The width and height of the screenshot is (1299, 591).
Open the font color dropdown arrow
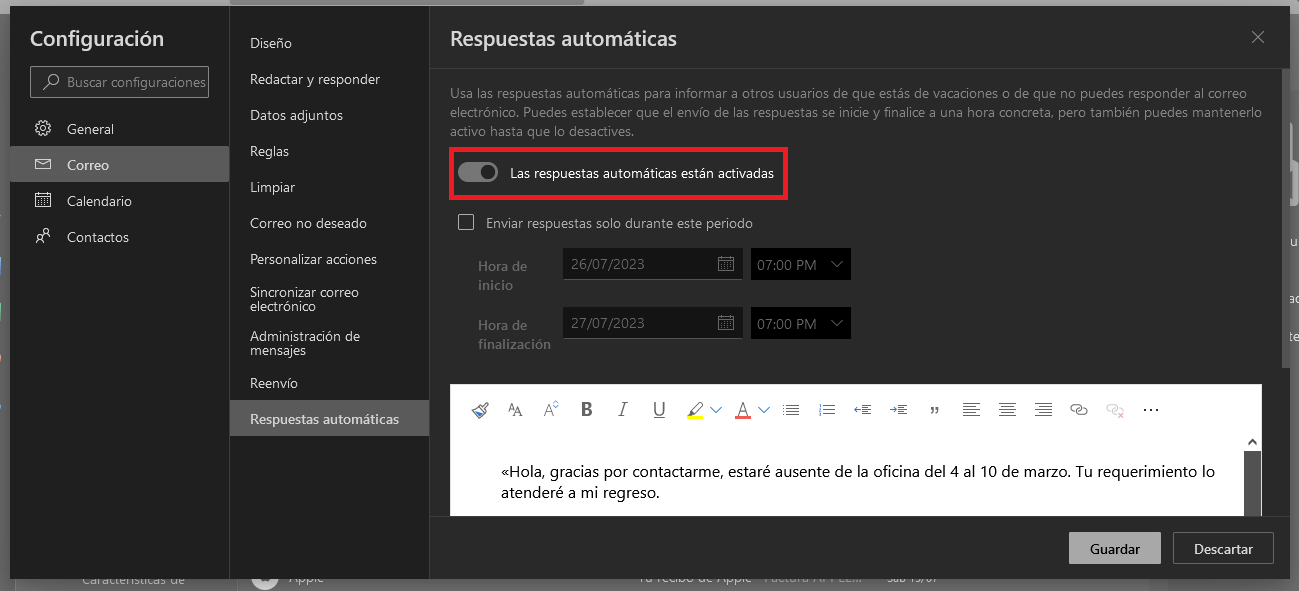[763, 409]
